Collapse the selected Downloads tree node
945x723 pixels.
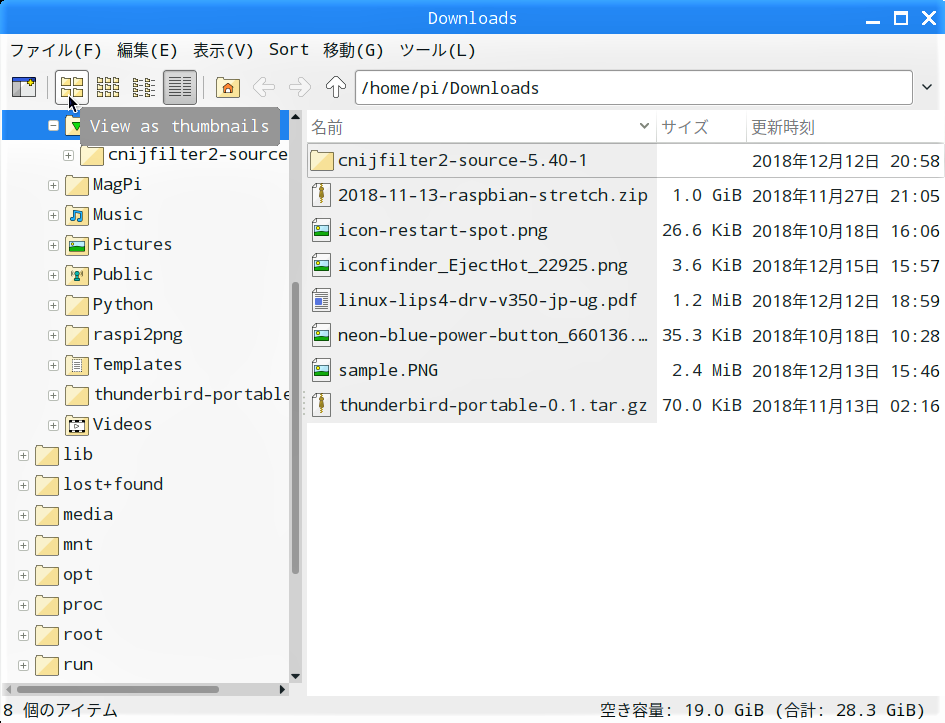point(54,125)
